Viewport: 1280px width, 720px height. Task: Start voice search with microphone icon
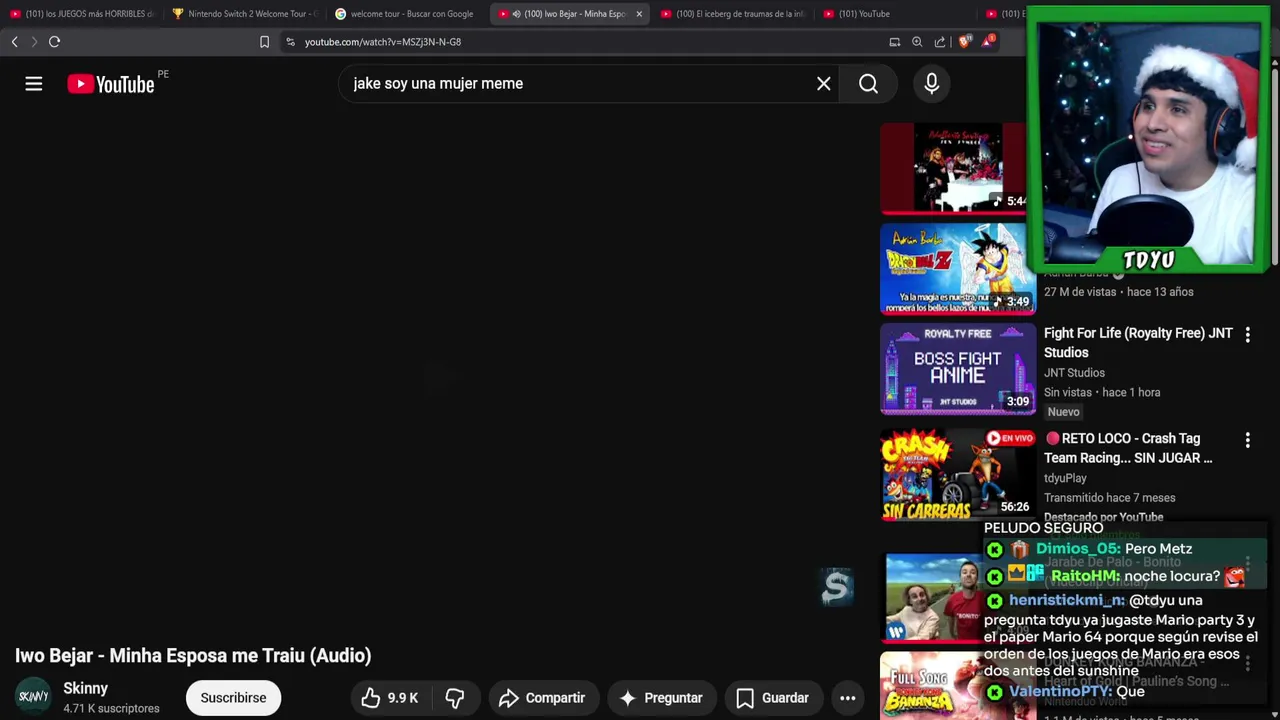(x=931, y=84)
